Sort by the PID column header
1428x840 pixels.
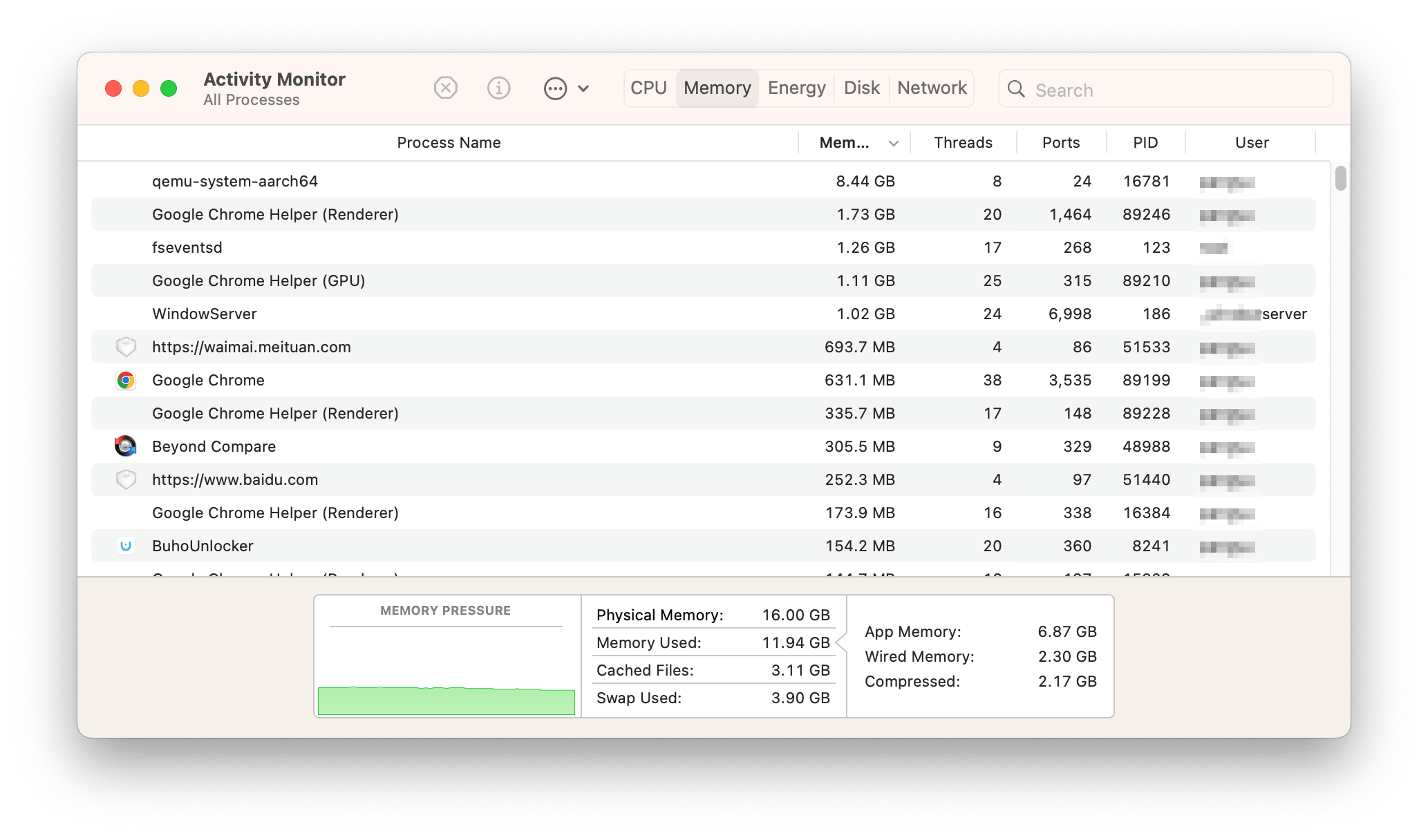1145,142
